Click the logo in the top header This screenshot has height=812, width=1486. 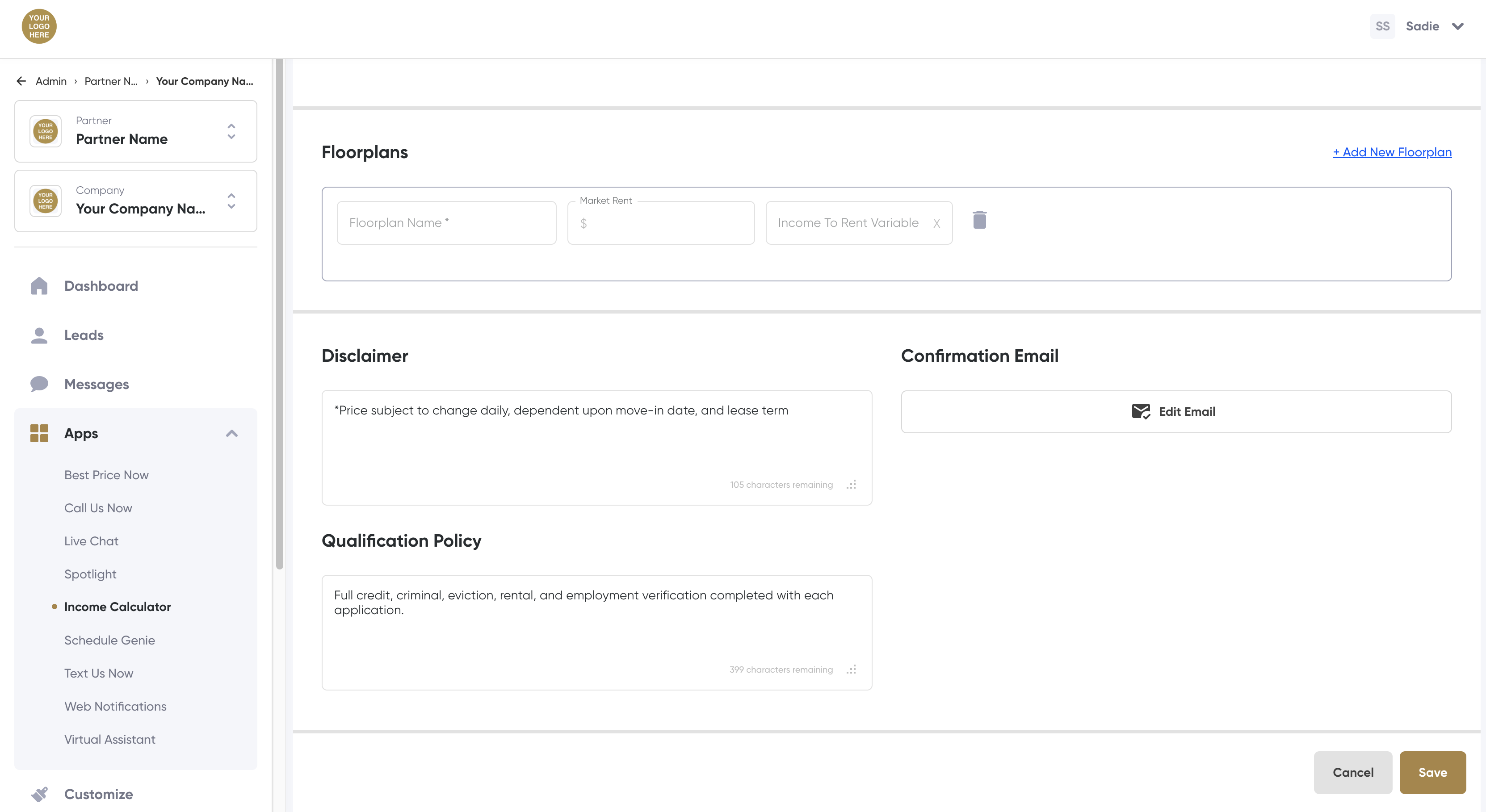[x=39, y=26]
